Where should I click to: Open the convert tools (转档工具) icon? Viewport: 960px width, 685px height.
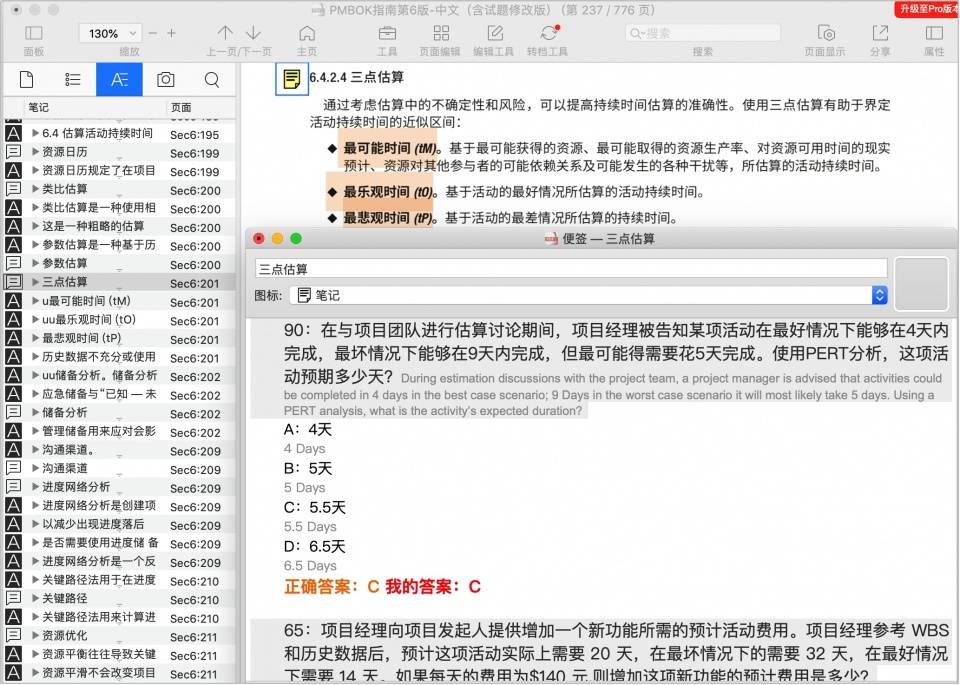548,33
